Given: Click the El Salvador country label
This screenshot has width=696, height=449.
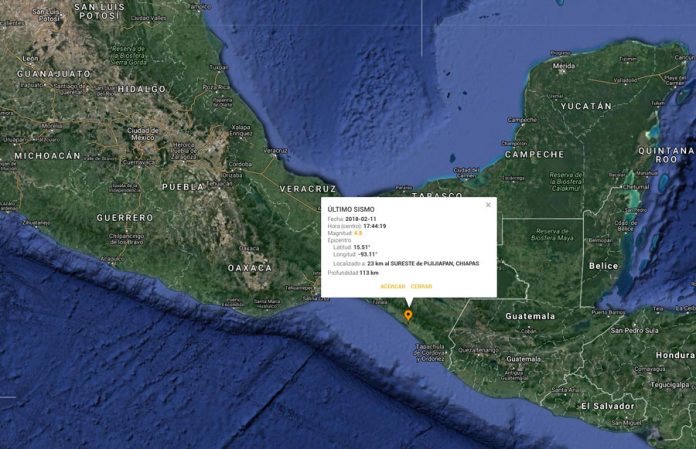Looking at the screenshot, I should click(608, 406).
